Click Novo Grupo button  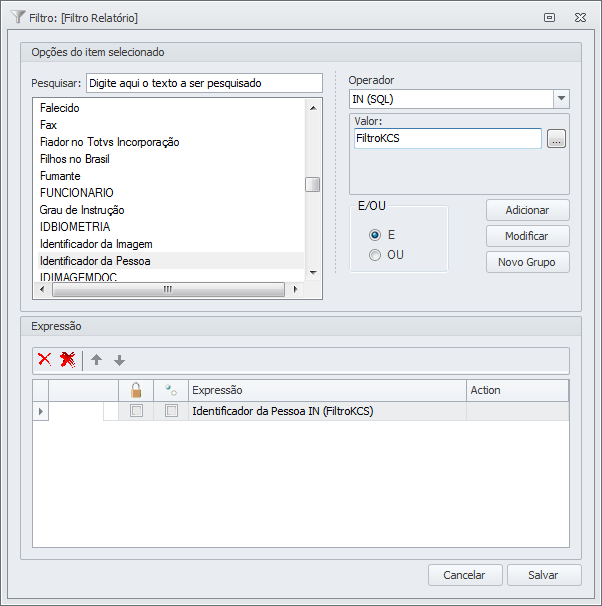click(527, 262)
